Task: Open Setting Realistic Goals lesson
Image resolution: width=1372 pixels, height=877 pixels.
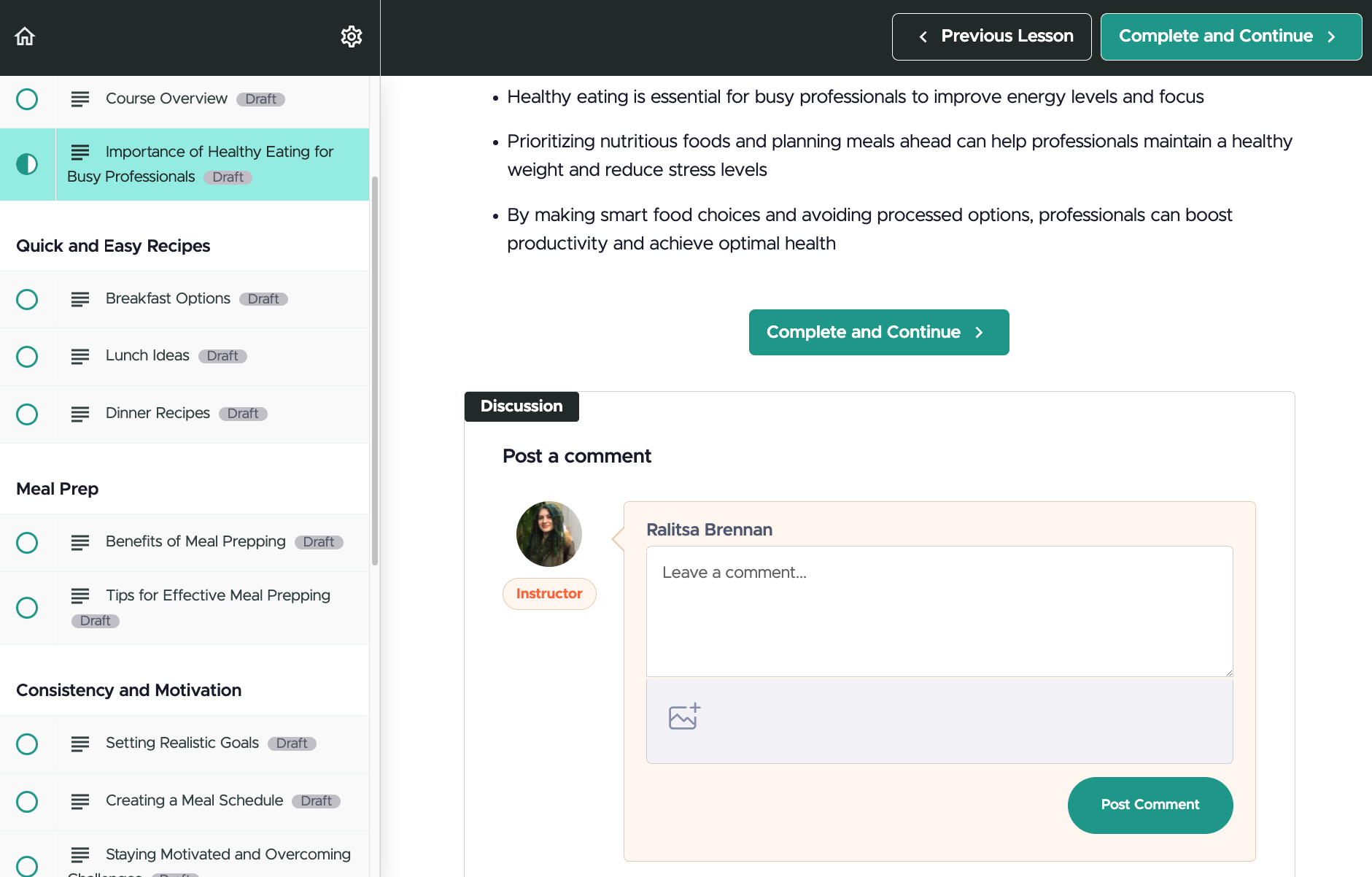Action: 182,743
